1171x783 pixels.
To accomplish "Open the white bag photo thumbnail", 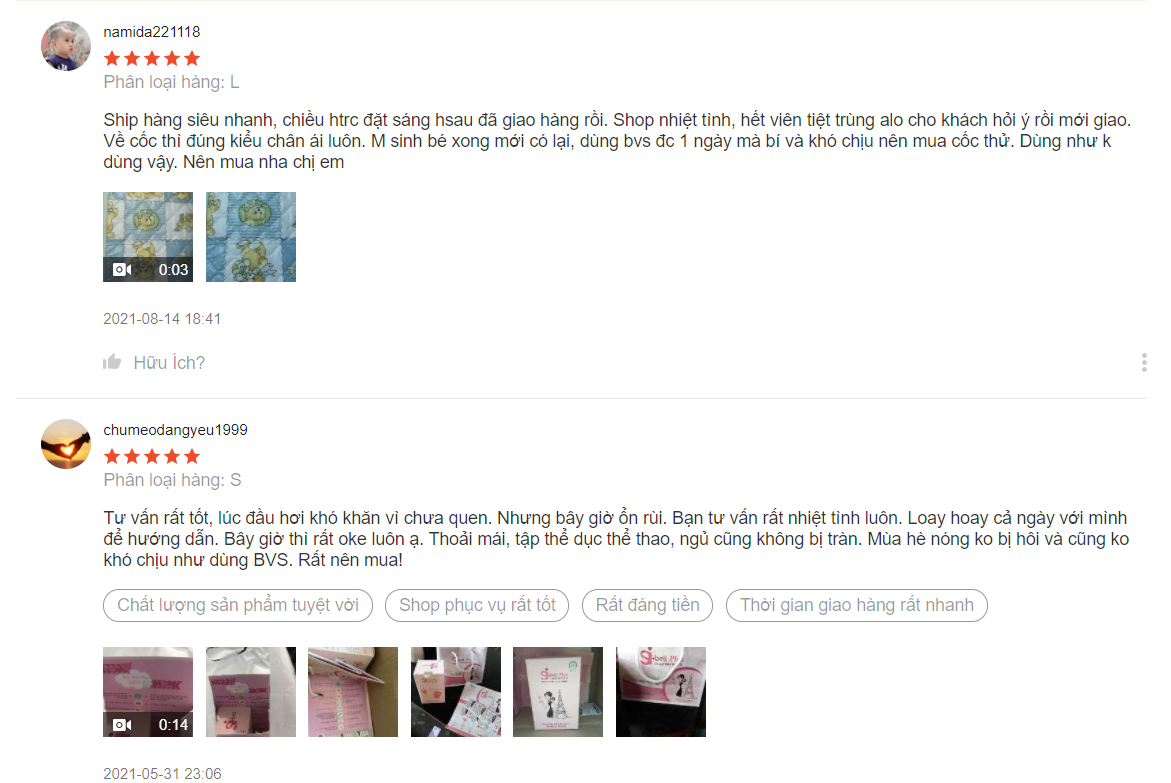I will (251, 692).
